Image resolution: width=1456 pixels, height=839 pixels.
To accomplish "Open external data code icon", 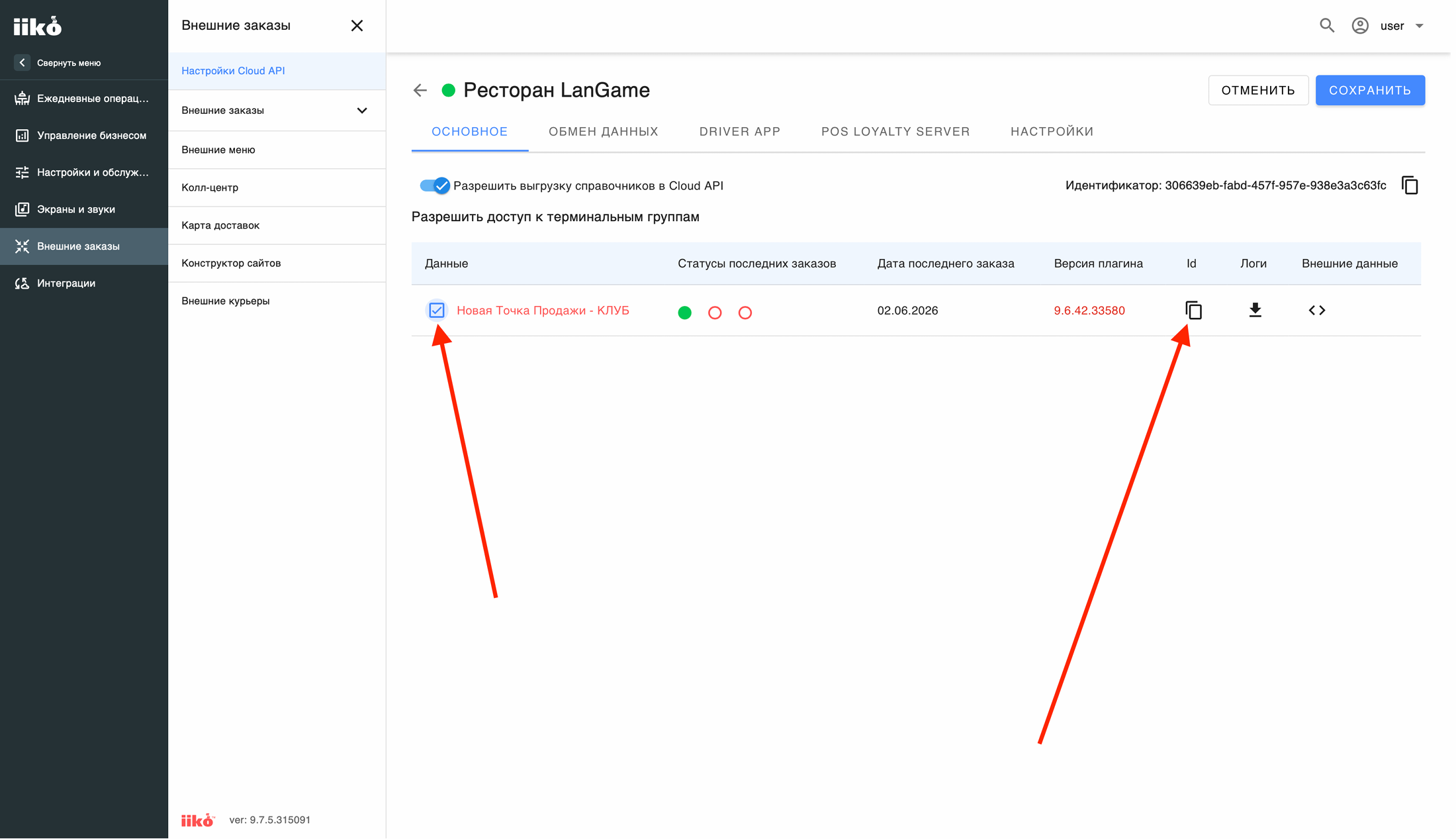I will 1317,310.
